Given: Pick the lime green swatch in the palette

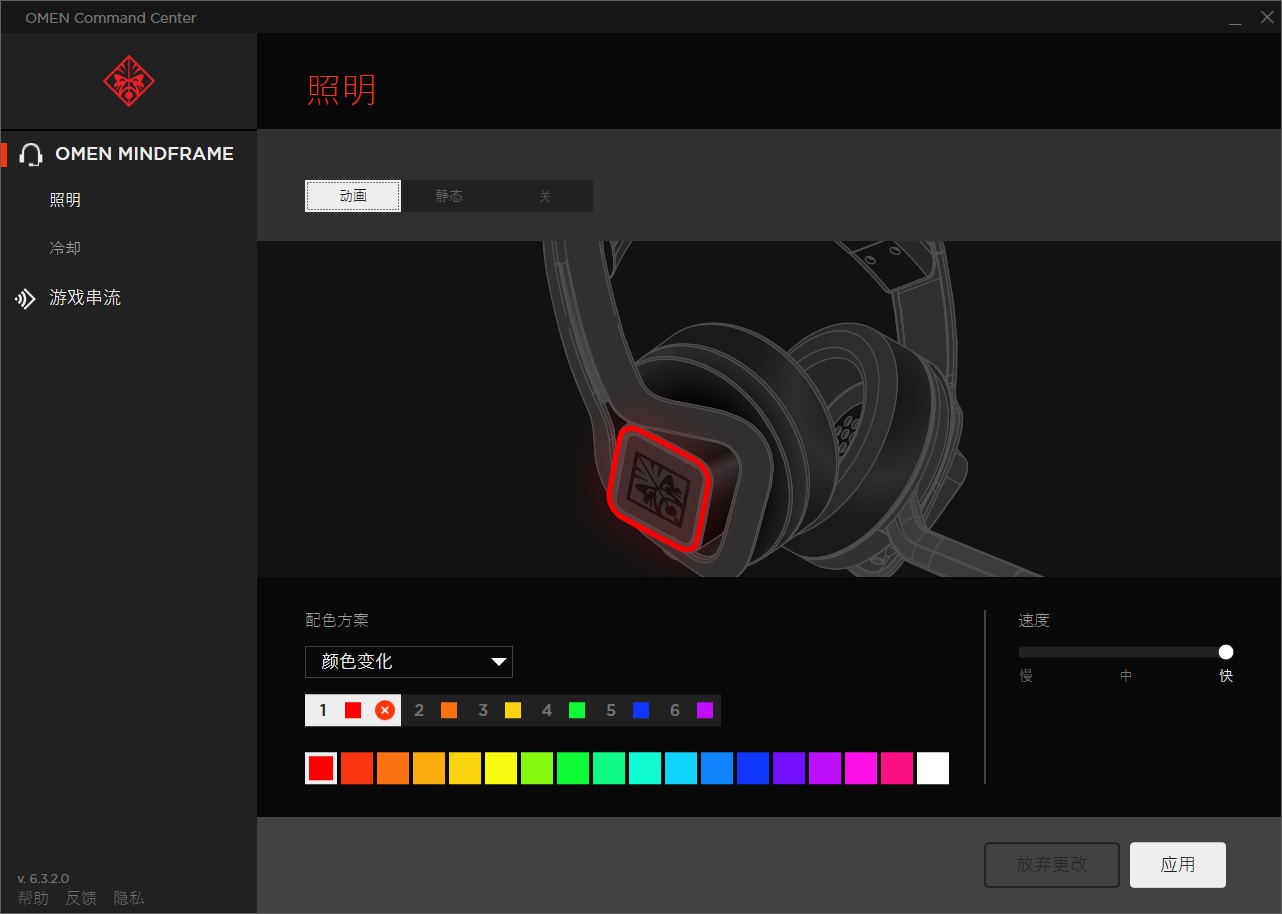Looking at the screenshot, I should click(x=537, y=768).
